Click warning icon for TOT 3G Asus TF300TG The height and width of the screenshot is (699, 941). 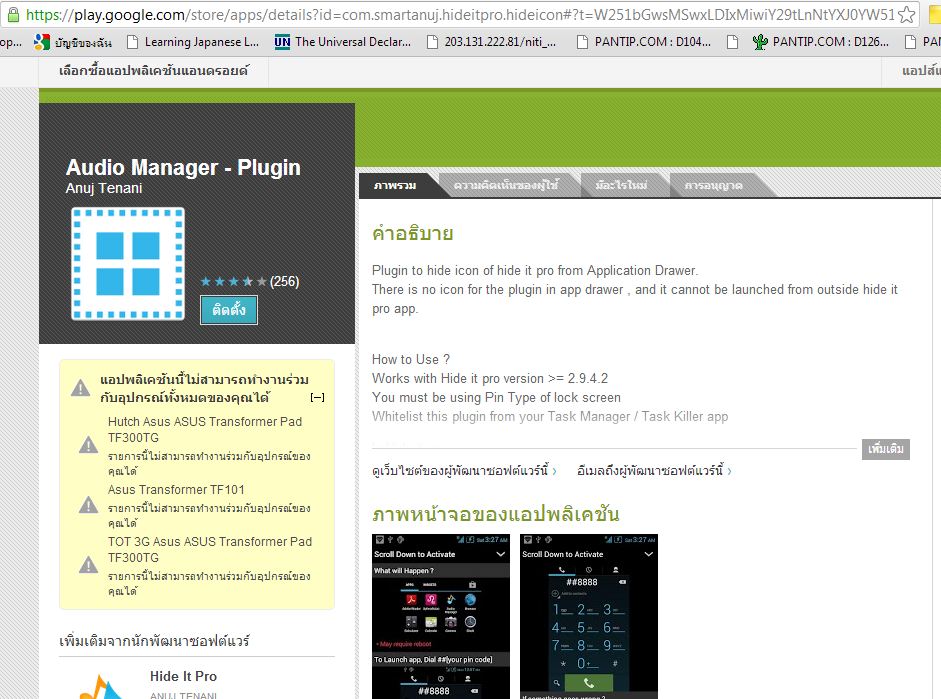pos(89,565)
